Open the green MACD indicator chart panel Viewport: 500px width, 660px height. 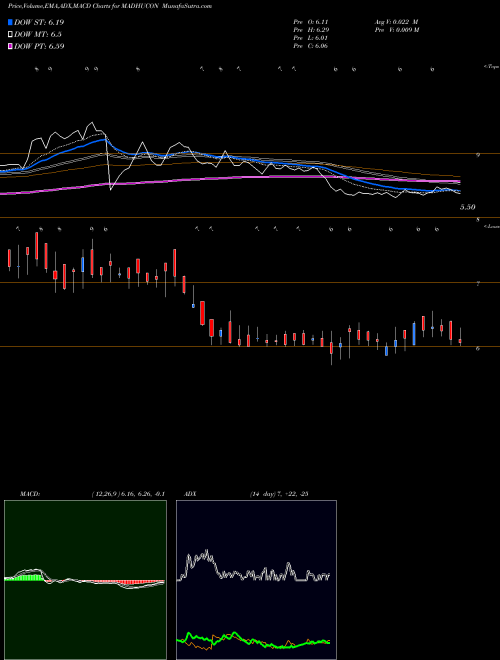[85, 580]
